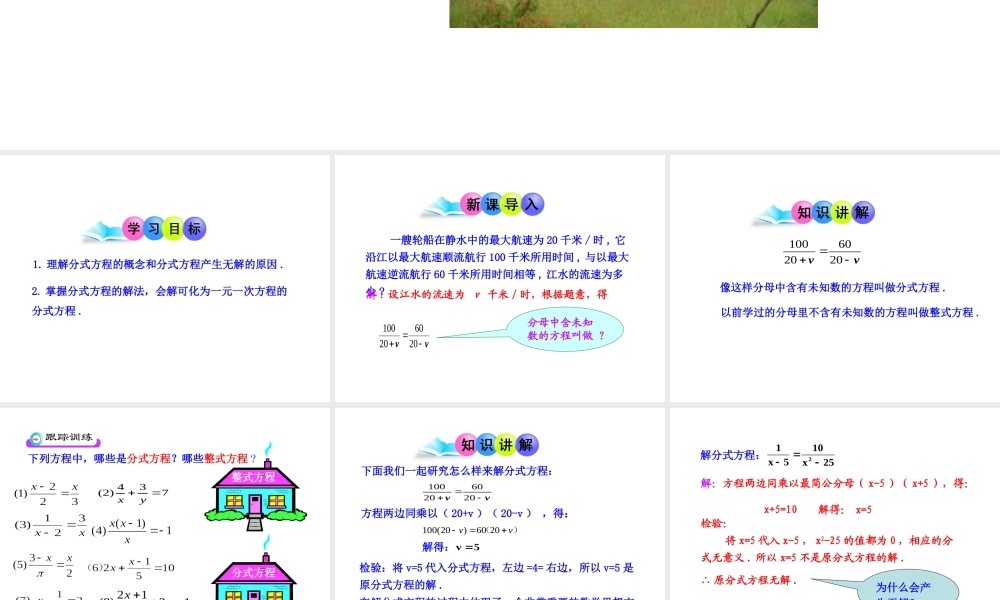Select the 分式方程 house graphic
The width and height of the screenshot is (1000, 600).
click(254, 578)
